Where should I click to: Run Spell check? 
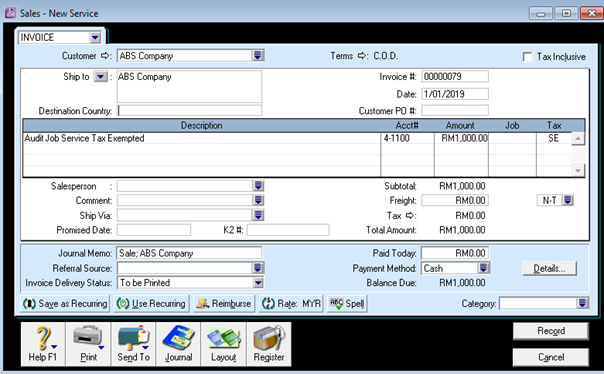pyautogui.click(x=347, y=304)
